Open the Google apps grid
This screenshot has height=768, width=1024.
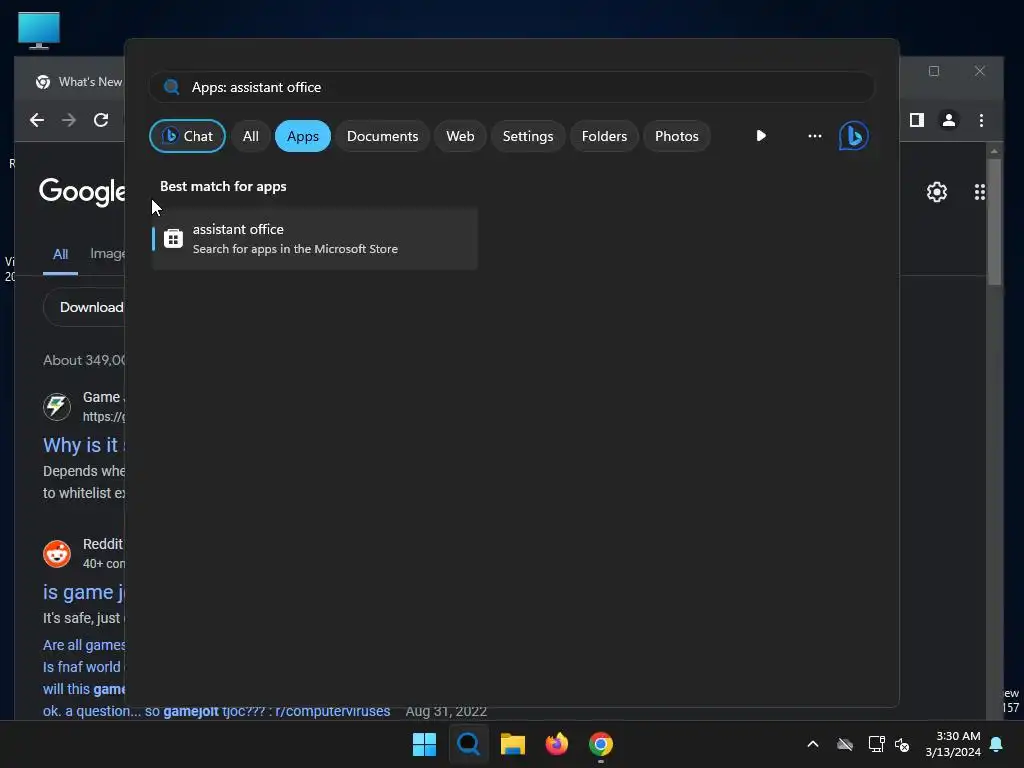[x=980, y=192]
